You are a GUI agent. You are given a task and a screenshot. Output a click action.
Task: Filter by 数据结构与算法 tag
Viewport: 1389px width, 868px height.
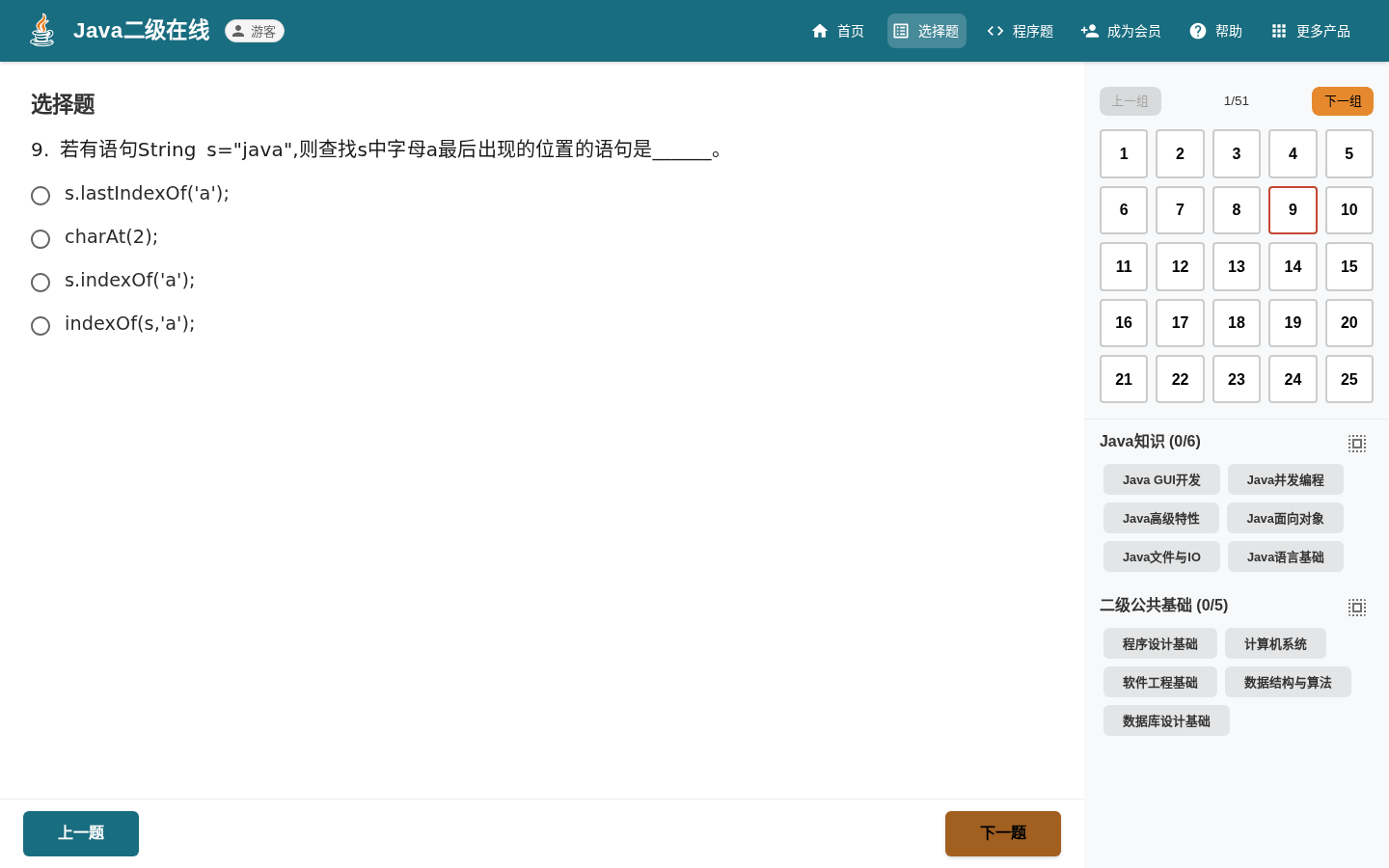click(x=1288, y=682)
